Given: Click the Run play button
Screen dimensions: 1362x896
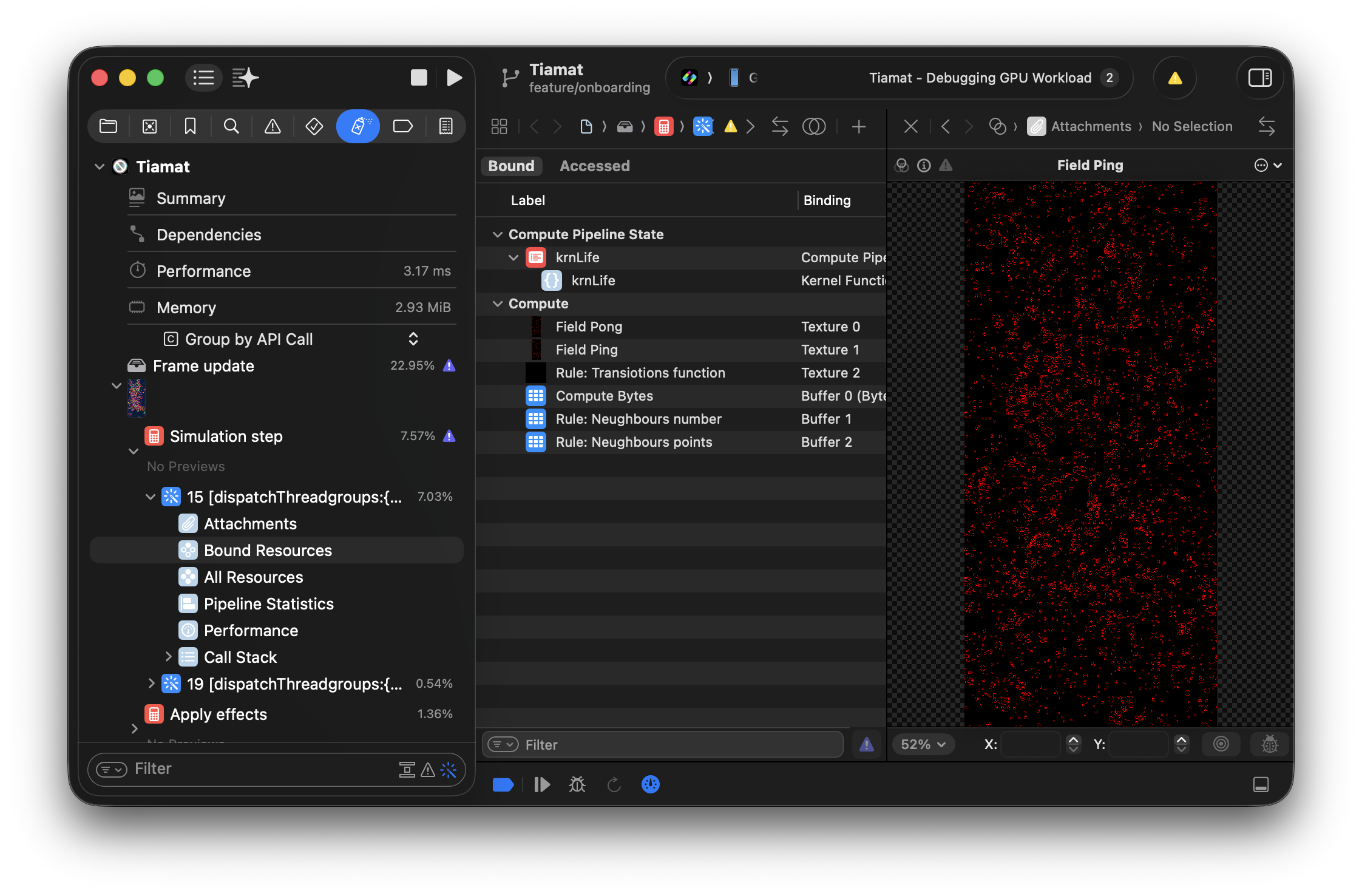Looking at the screenshot, I should point(454,78).
